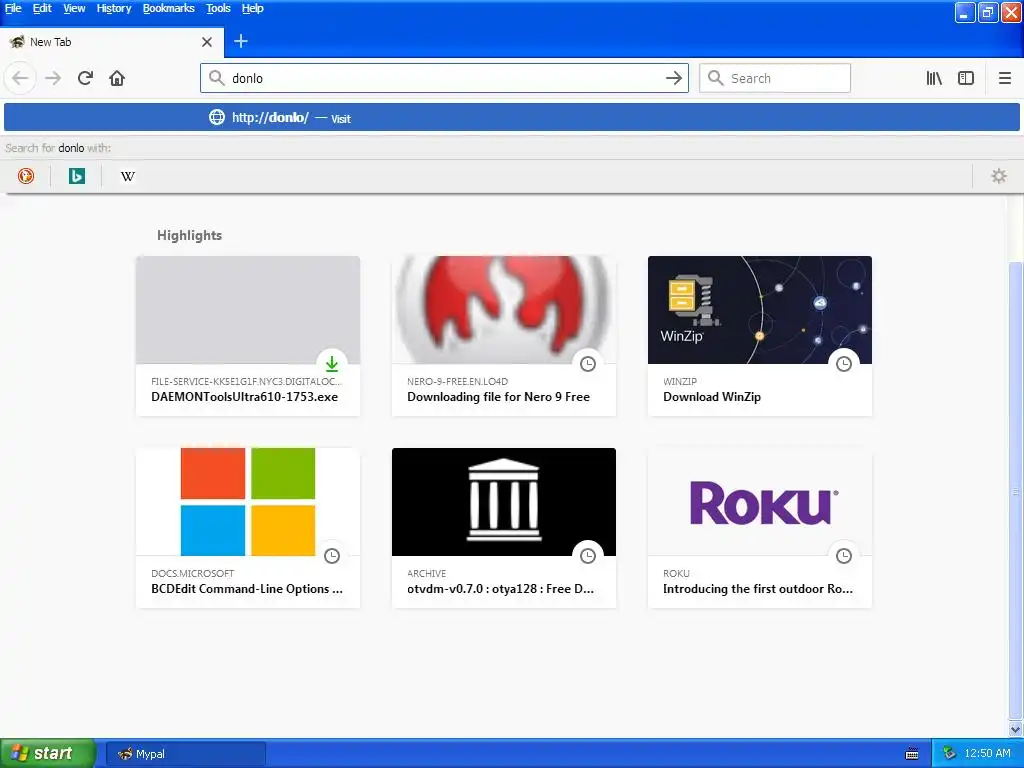The height and width of the screenshot is (768, 1024).
Task: Click history clock on BCDEdit card
Action: [x=332, y=556]
